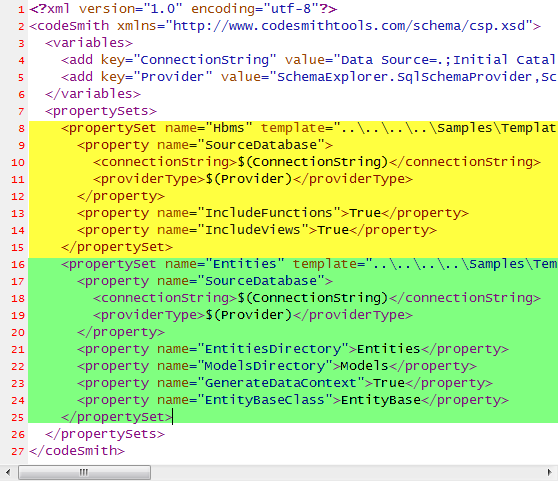Click the closing </variables> tag
Viewport: 558px width, 481px height.
(x=93, y=94)
